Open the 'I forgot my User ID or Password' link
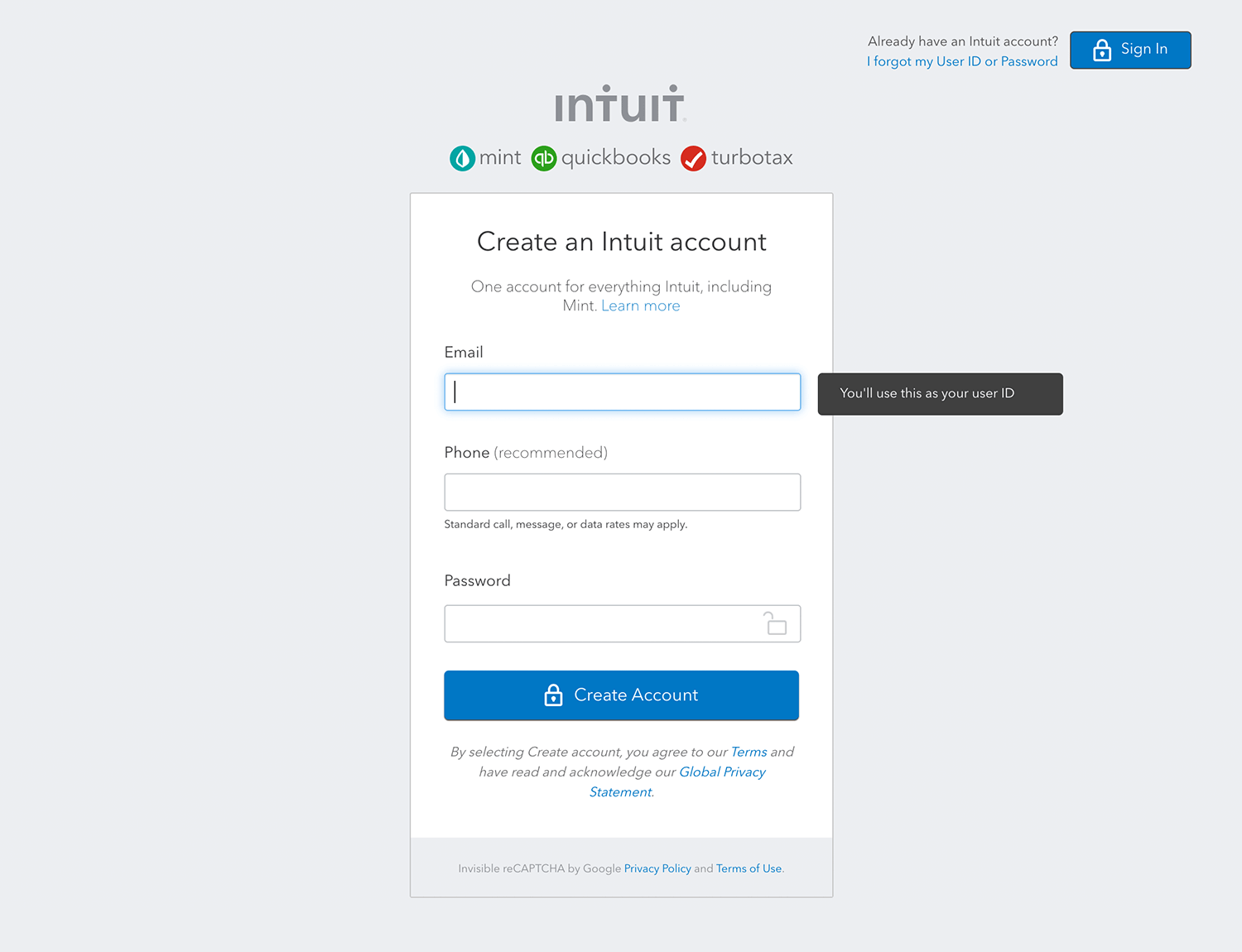The image size is (1242, 952). [x=962, y=61]
